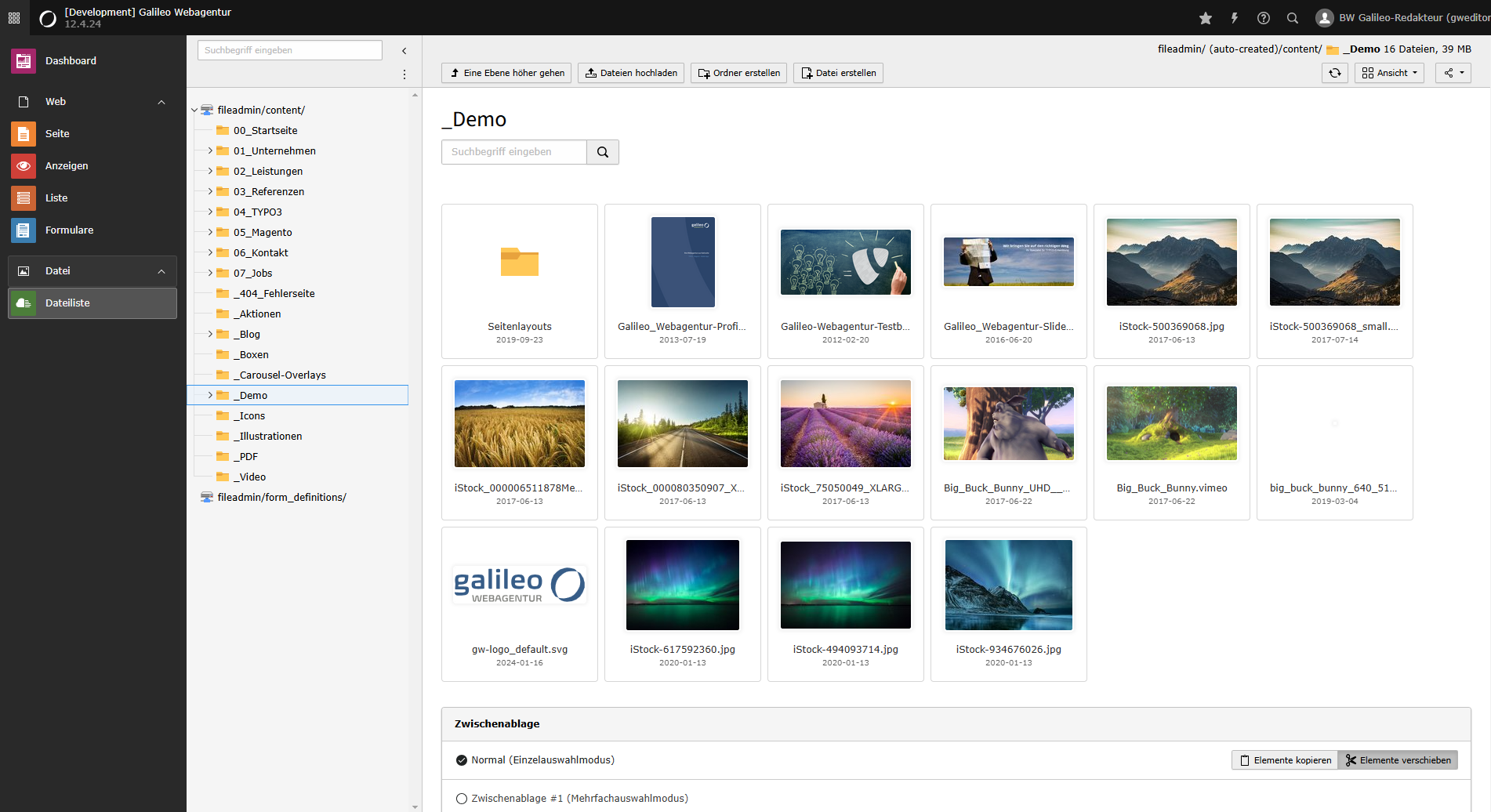The image size is (1491, 812).
Task: Open the module menu grid icon
Action: pyautogui.click(x=14, y=17)
